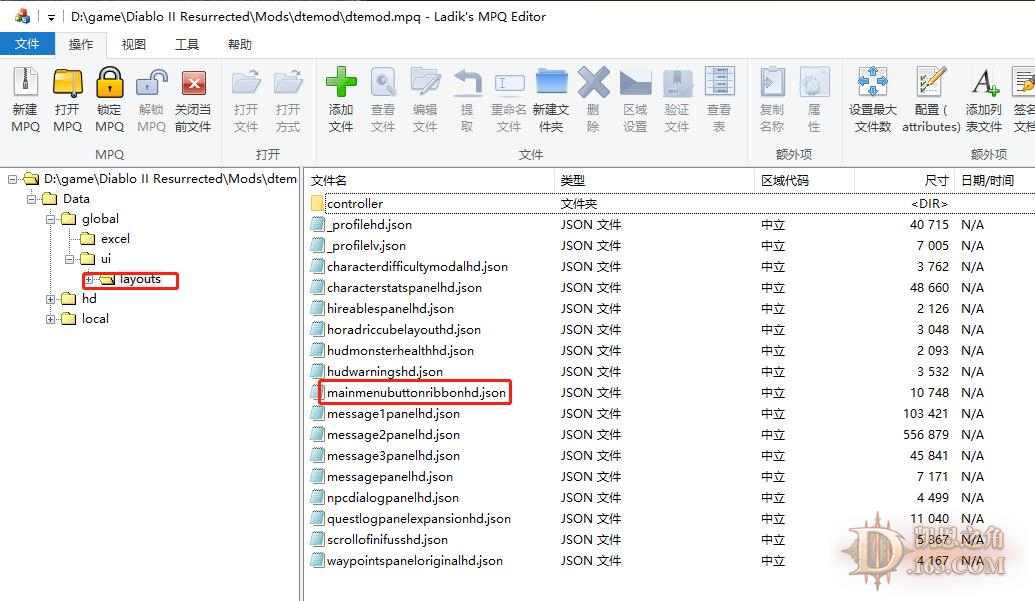This screenshot has height=601, width=1035.
Task: Click the Copy Name (复制名称) icon
Action: [772, 82]
